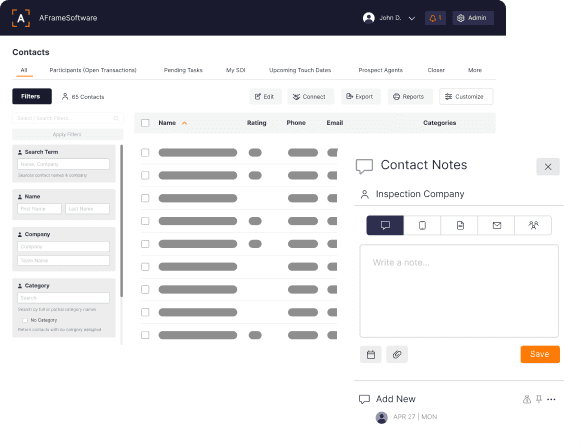This screenshot has height=448, width=585.
Task: Check the select-all checkbox beside Name
Action: tap(145, 123)
